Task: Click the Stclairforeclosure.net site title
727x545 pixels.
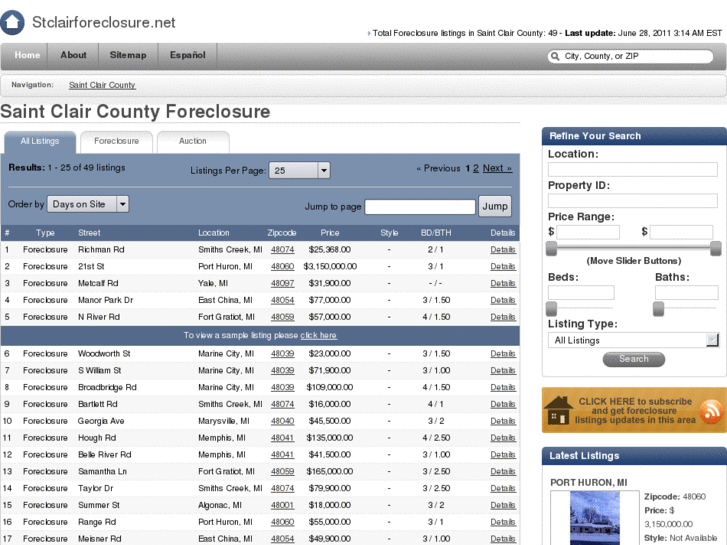Action: click(104, 22)
